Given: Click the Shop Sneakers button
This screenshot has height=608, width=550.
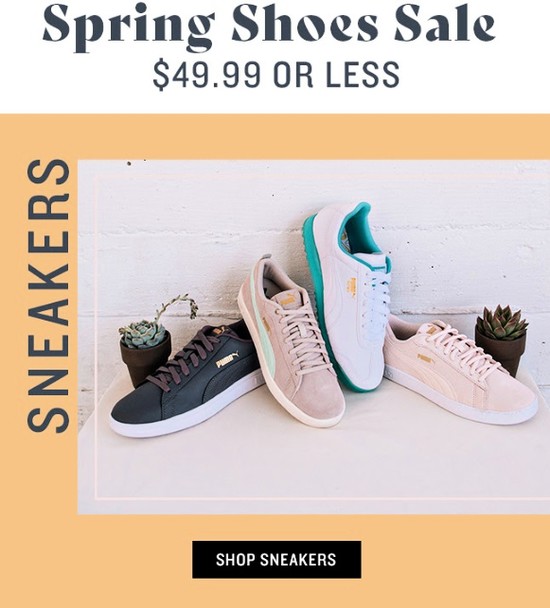Looking at the screenshot, I should 277,560.
